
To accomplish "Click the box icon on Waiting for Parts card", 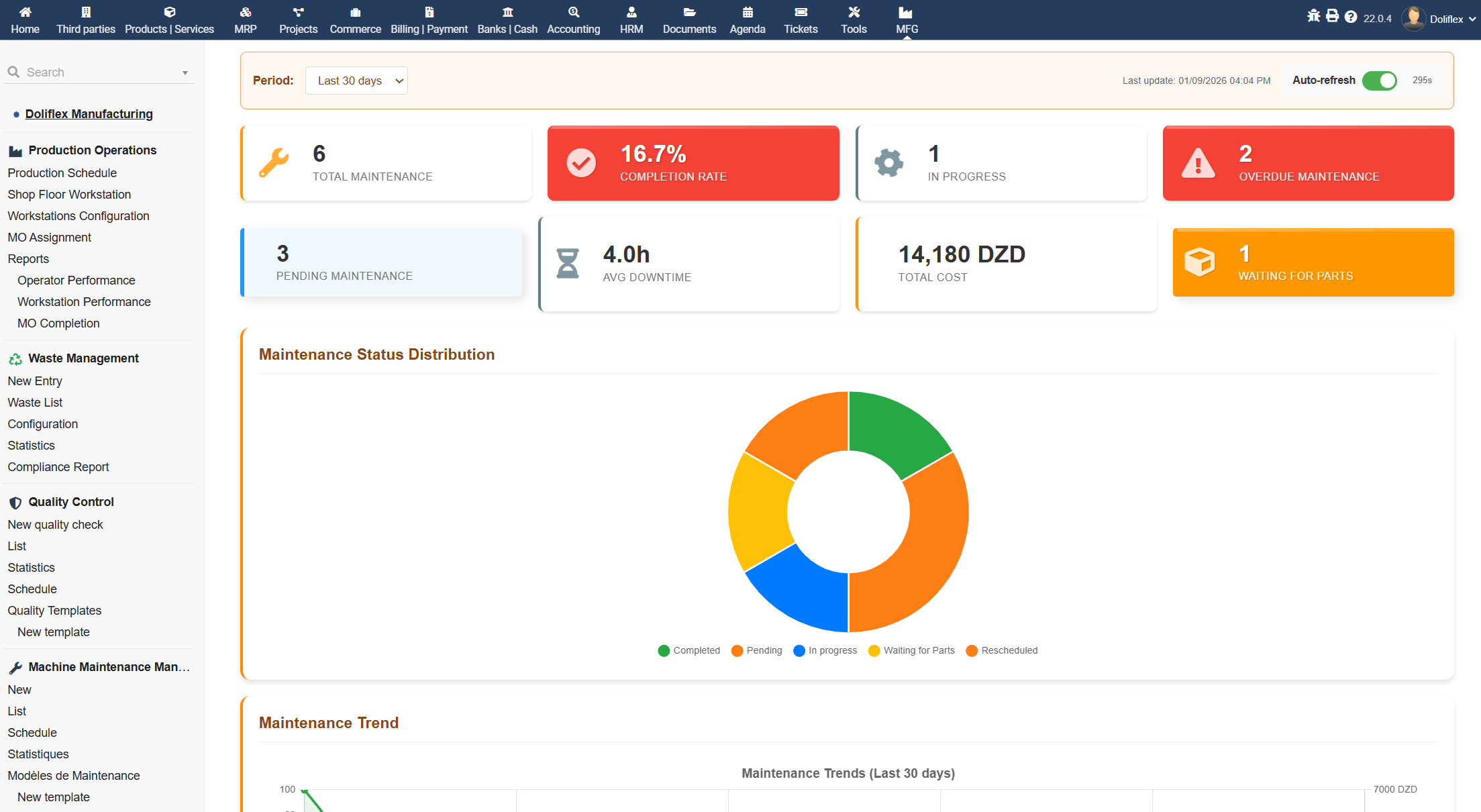I will 1199,262.
